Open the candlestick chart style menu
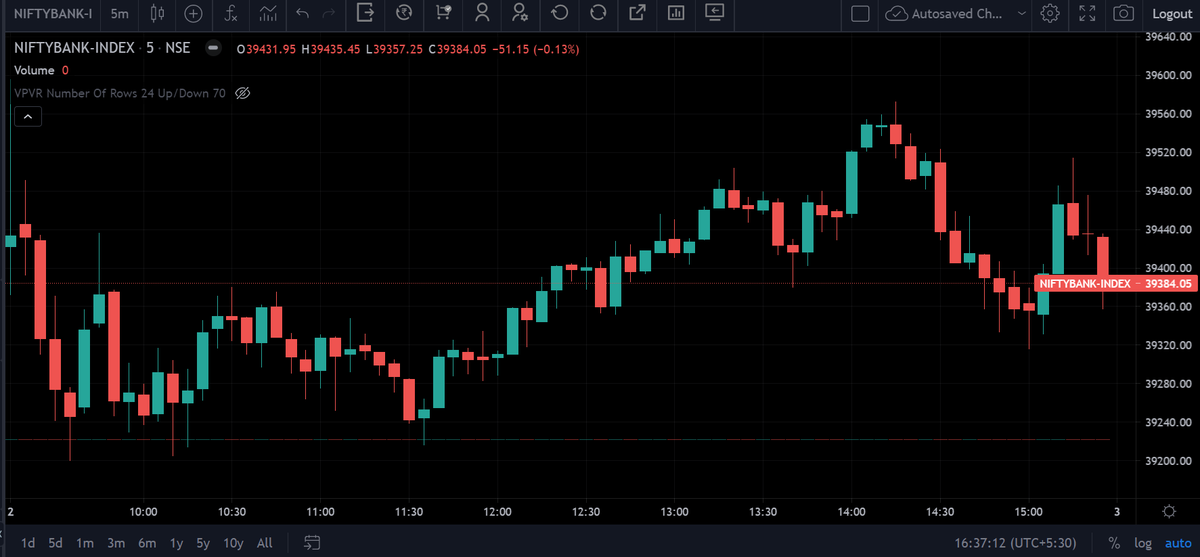Viewport: 1200px width, 557px height. pos(157,14)
